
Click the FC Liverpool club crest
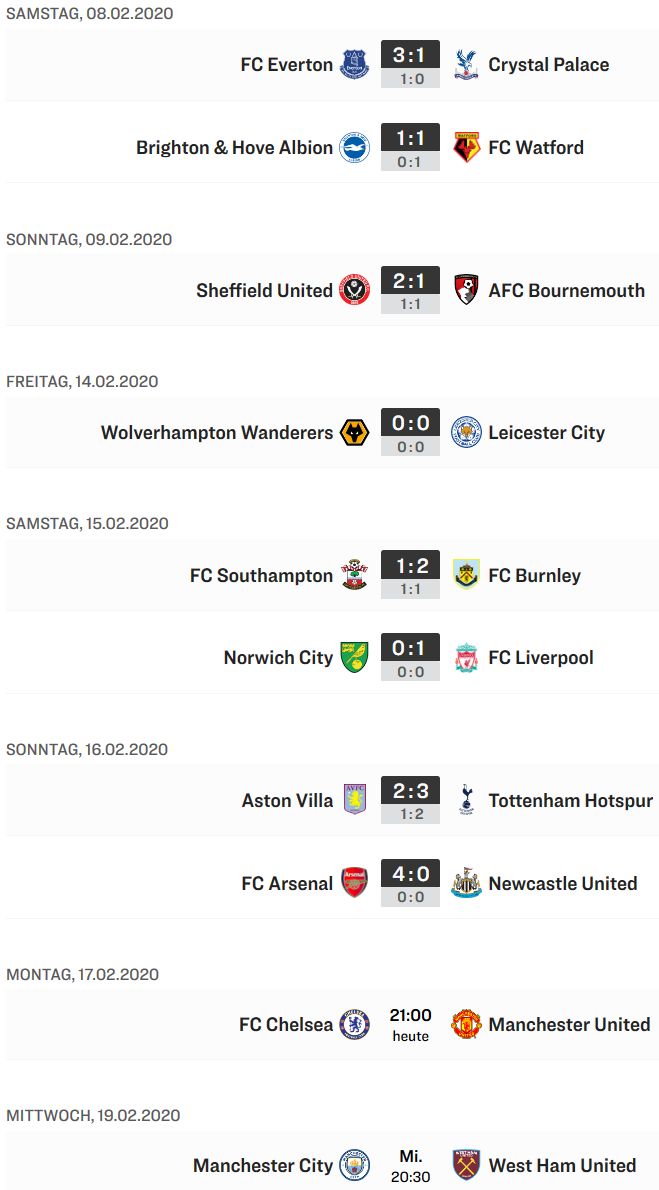pos(466,657)
